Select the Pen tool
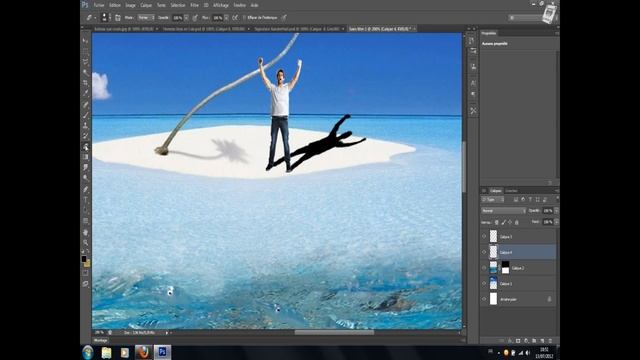Image resolution: width=640 pixels, height=360 pixels. (85, 189)
